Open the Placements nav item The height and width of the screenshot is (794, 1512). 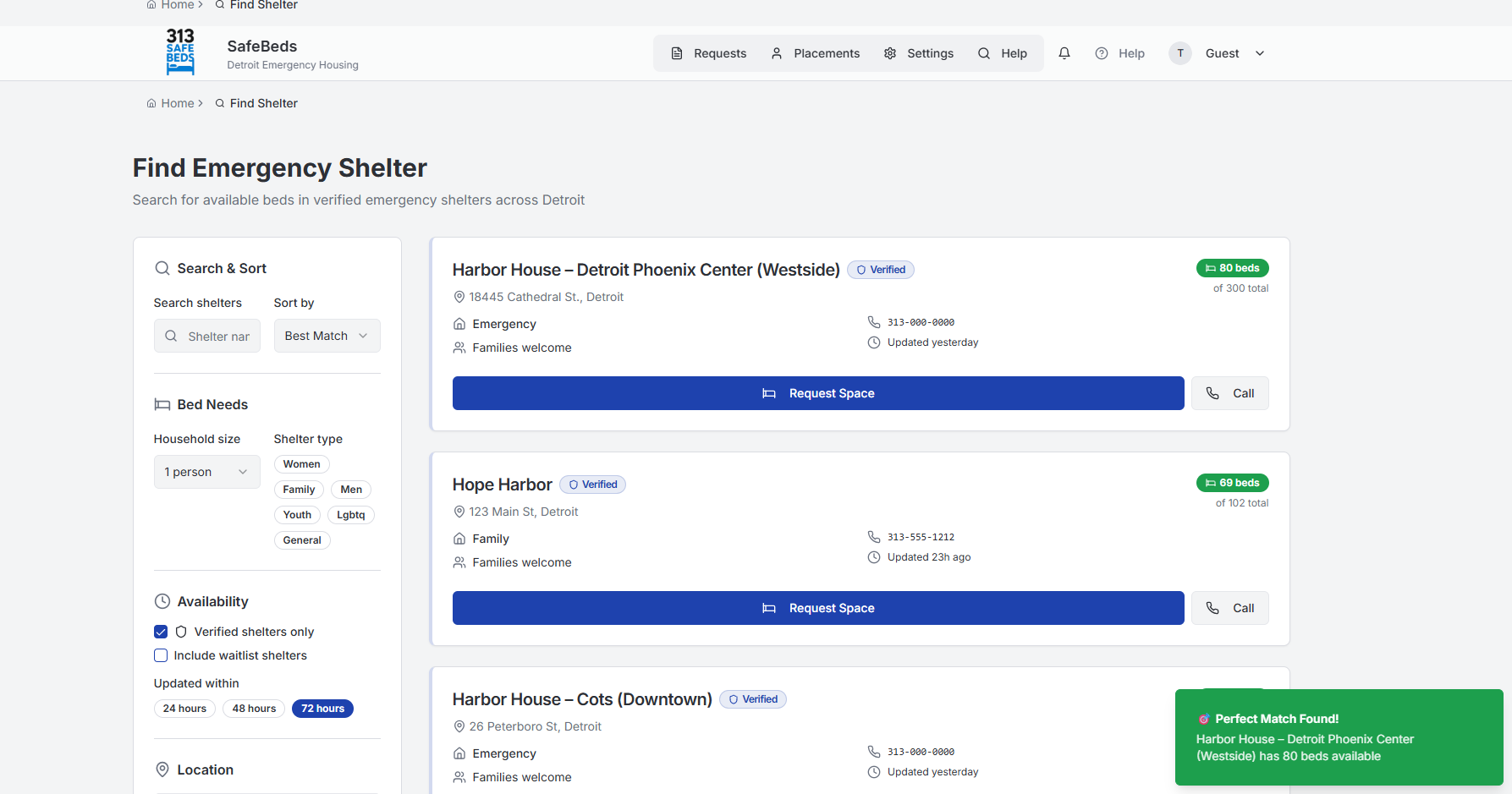816,53
